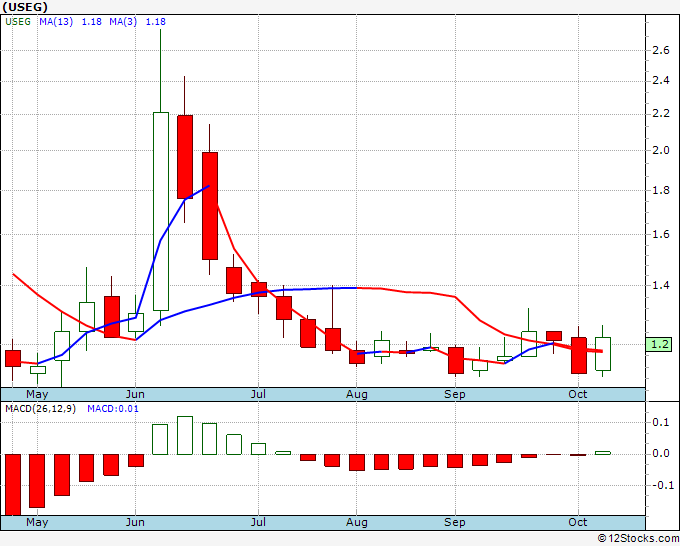
Task: Click the 1.6 price axis label
Action: click(661, 236)
